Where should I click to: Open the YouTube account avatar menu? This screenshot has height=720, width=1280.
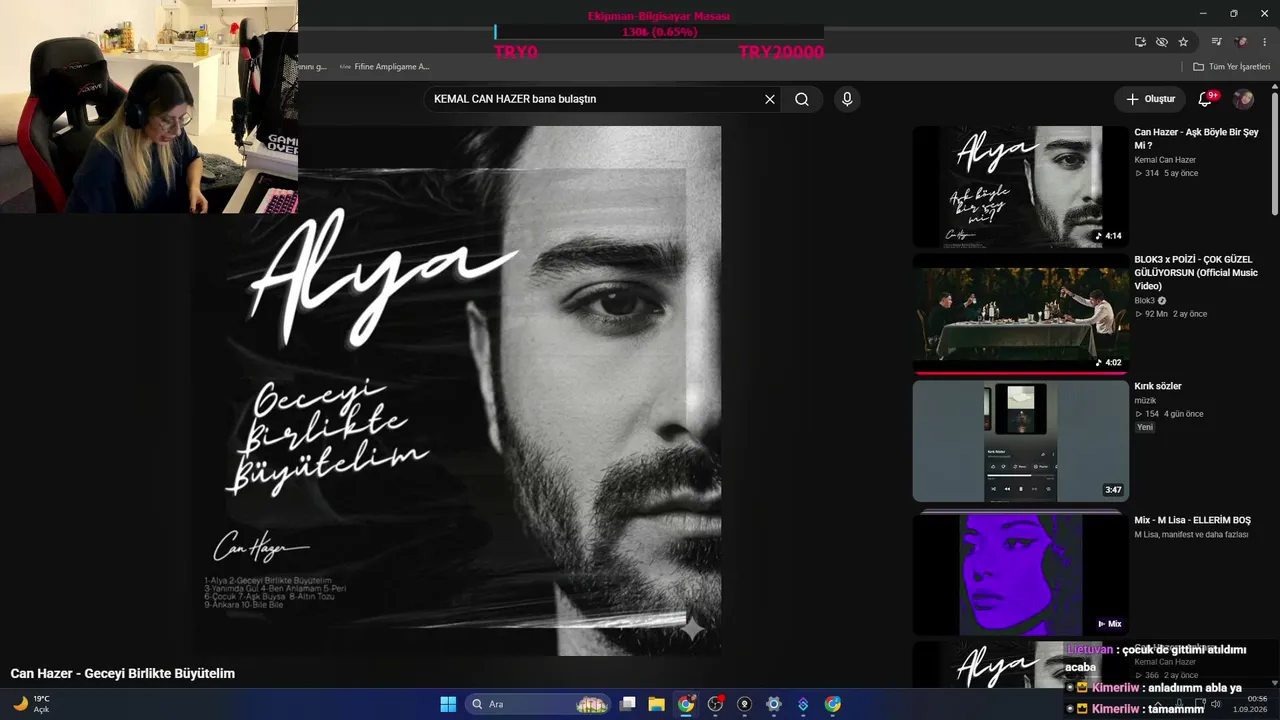click(1243, 99)
